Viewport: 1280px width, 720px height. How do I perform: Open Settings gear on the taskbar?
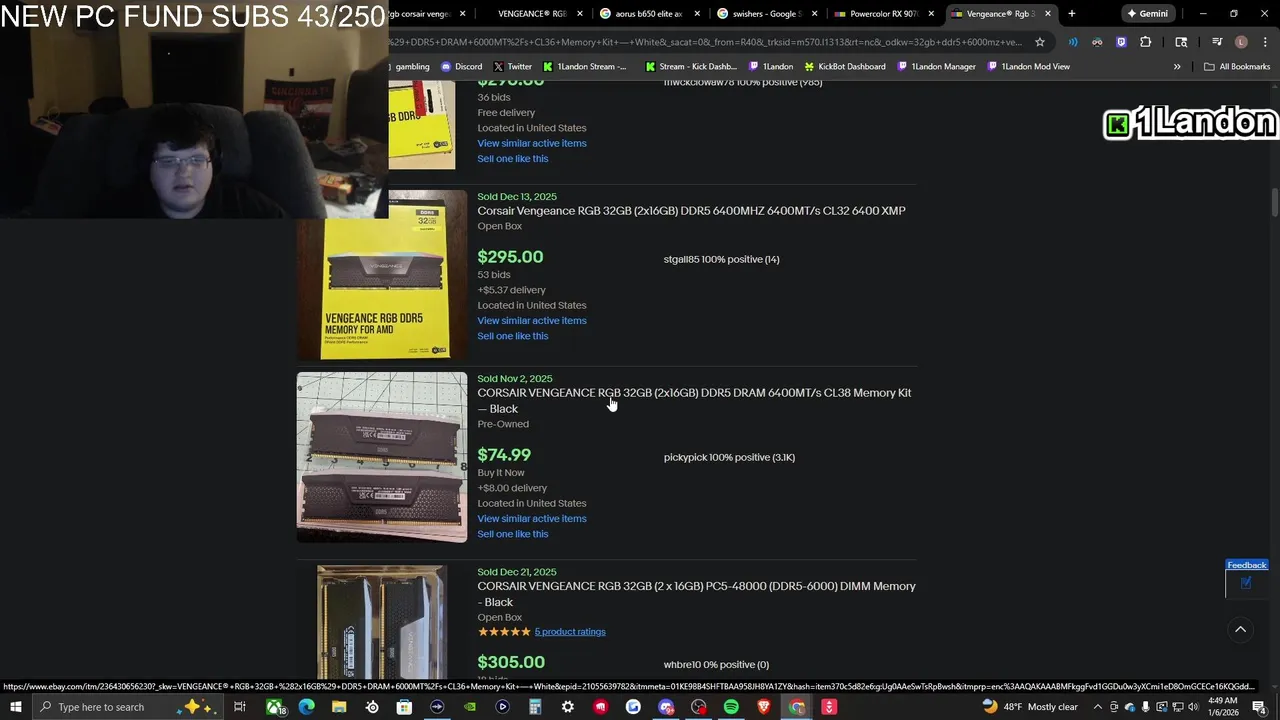click(x=568, y=707)
